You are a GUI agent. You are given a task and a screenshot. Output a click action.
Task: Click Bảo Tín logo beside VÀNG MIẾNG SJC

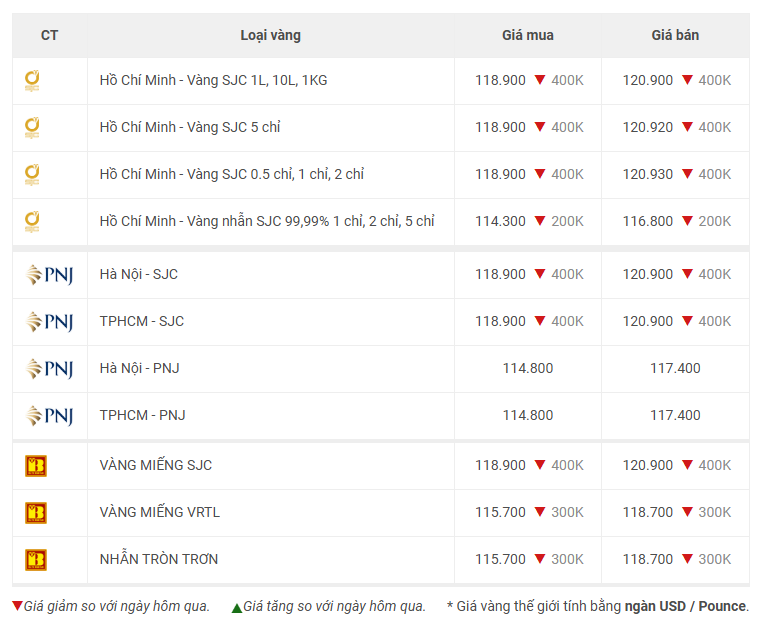coord(36,466)
